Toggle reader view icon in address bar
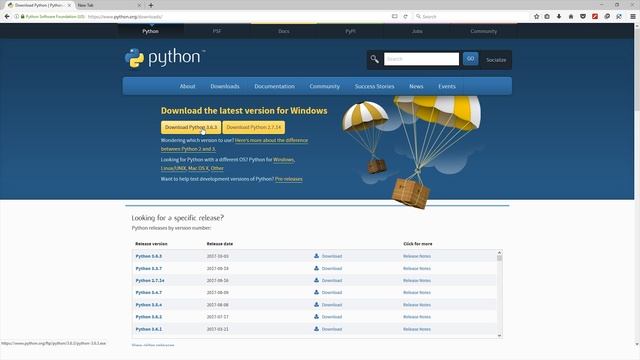 394,16
